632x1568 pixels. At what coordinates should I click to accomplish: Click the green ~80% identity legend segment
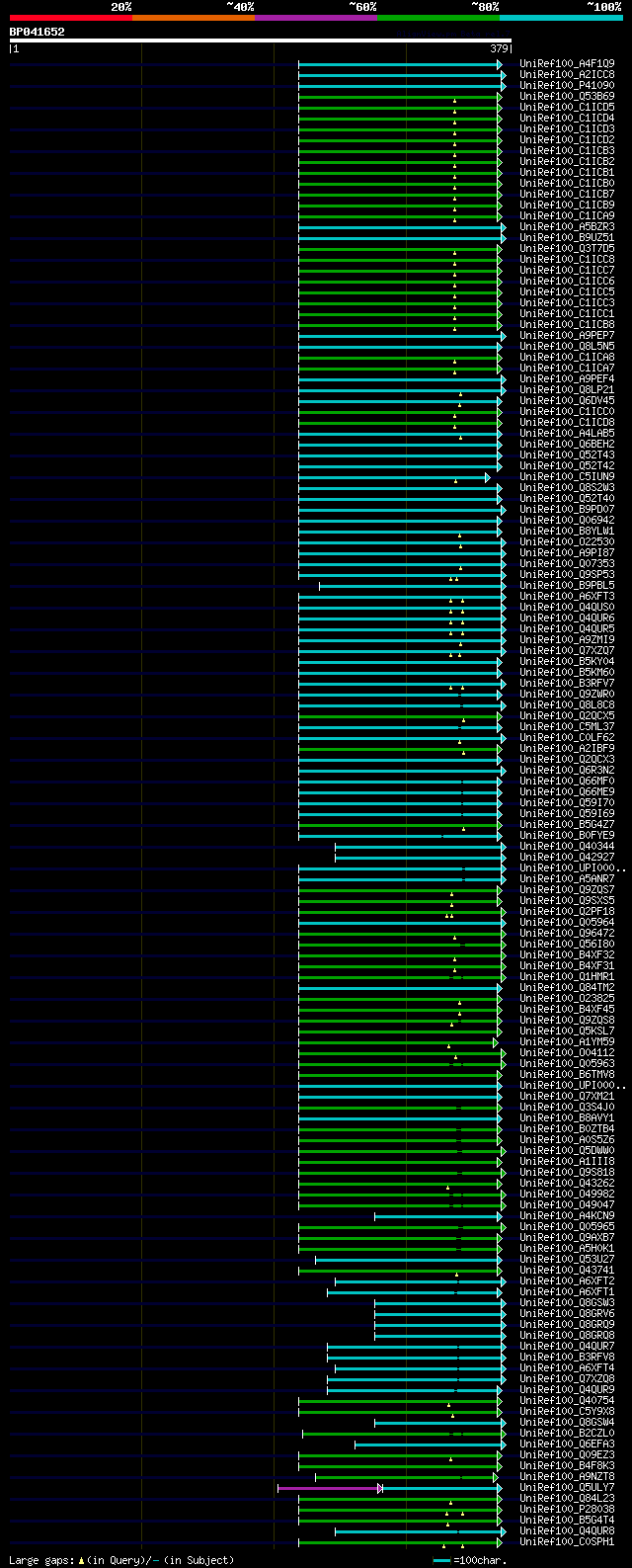tap(437, 17)
